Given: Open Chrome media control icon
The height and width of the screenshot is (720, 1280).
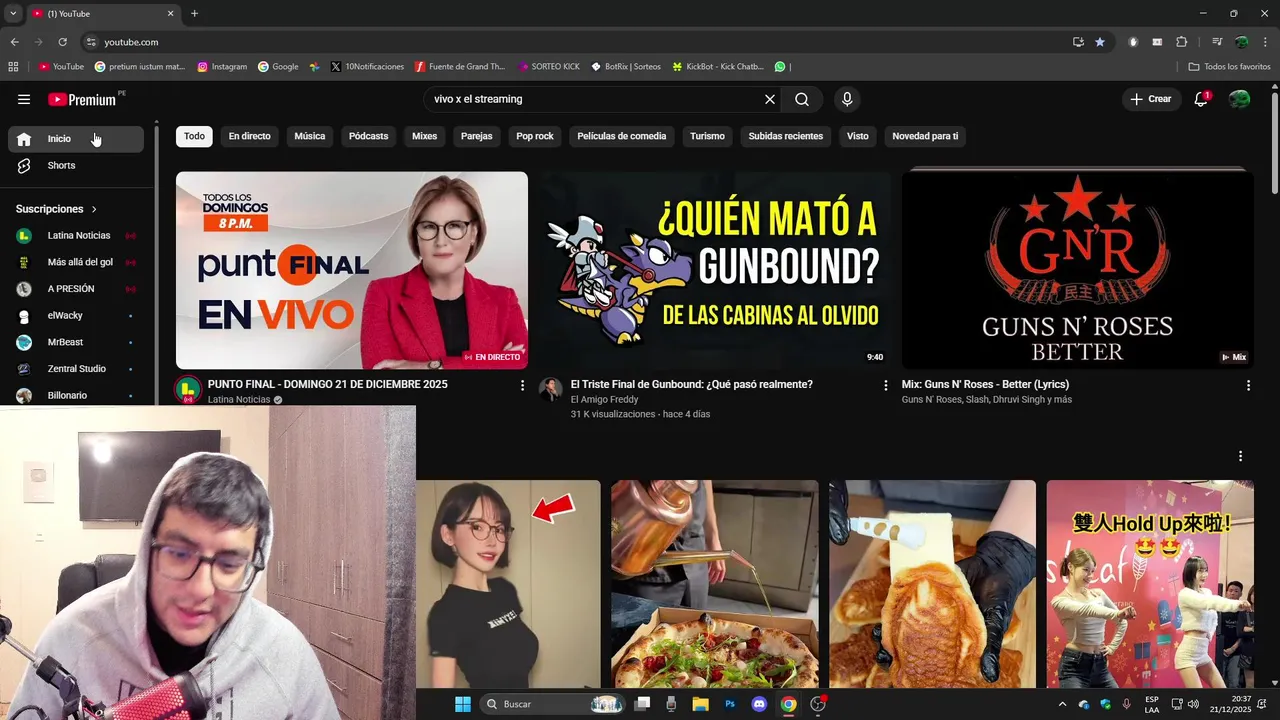Looking at the screenshot, I should [x=1217, y=42].
